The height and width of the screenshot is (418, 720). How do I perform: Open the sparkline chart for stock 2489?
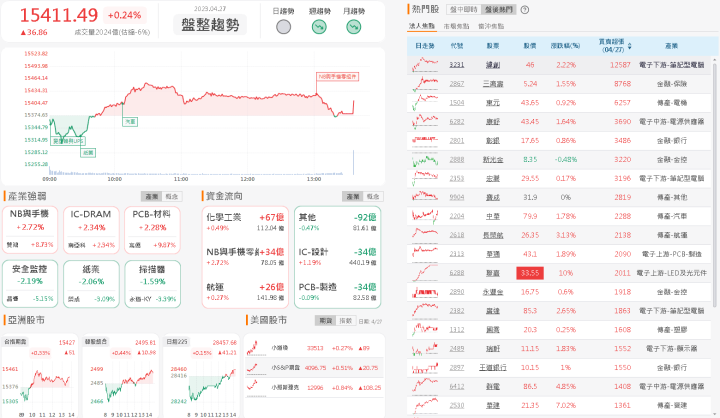click(425, 349)
